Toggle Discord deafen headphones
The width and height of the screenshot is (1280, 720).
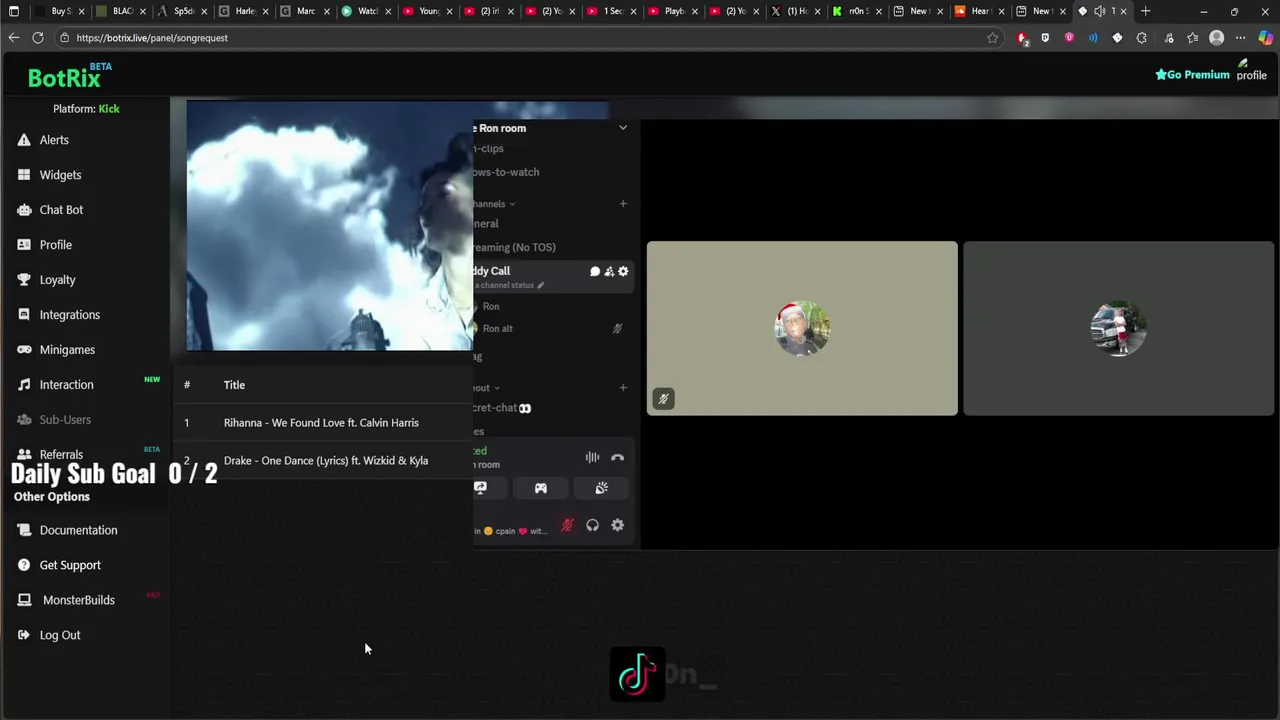(592, 526)
